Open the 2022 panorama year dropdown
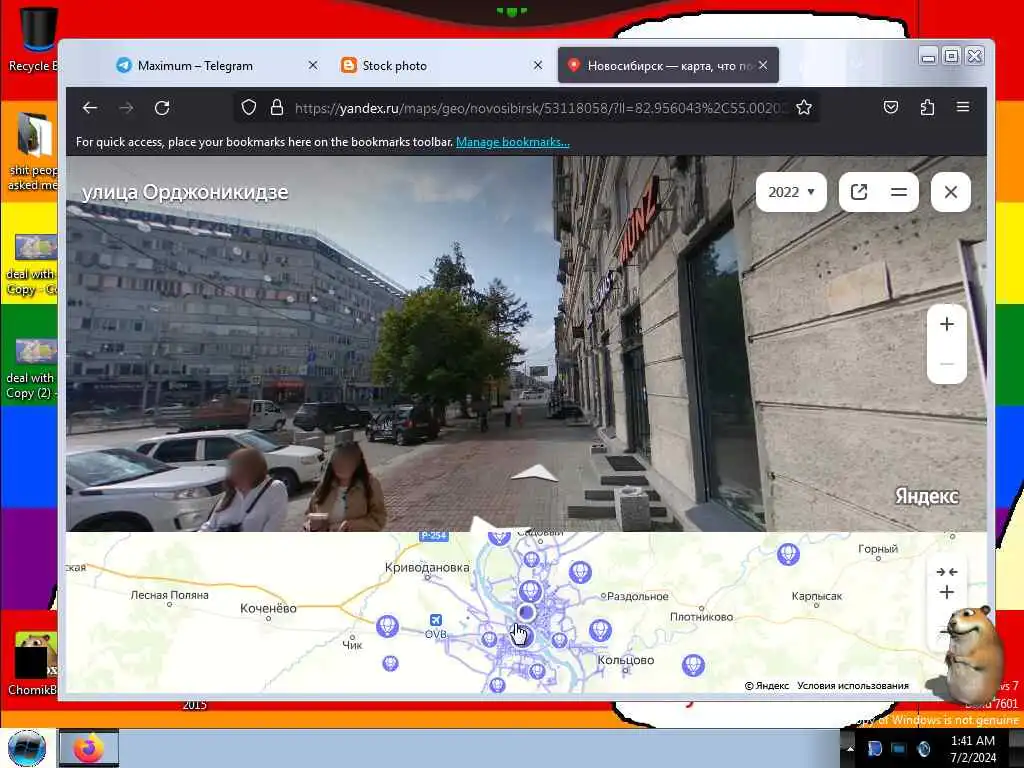This screenshot has width=1024, height=768. pos(791,192)
